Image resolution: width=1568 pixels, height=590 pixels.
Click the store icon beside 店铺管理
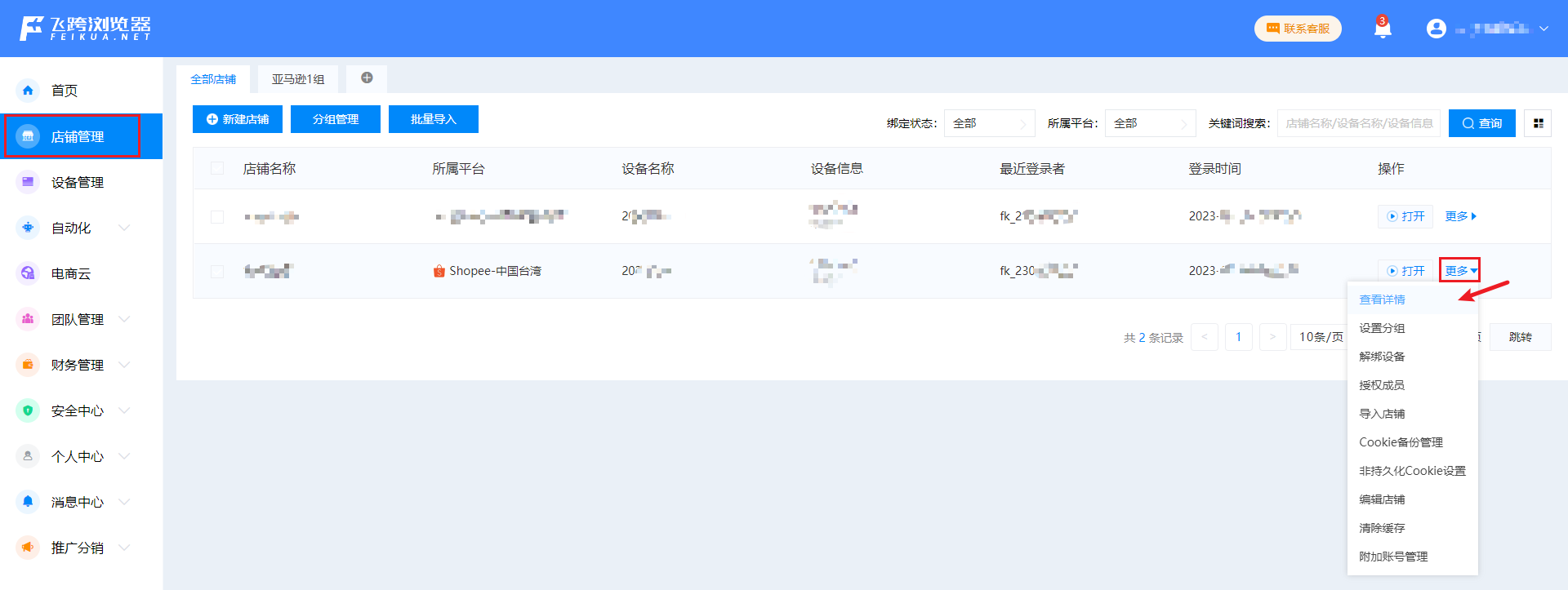click(x=28, y=136)
